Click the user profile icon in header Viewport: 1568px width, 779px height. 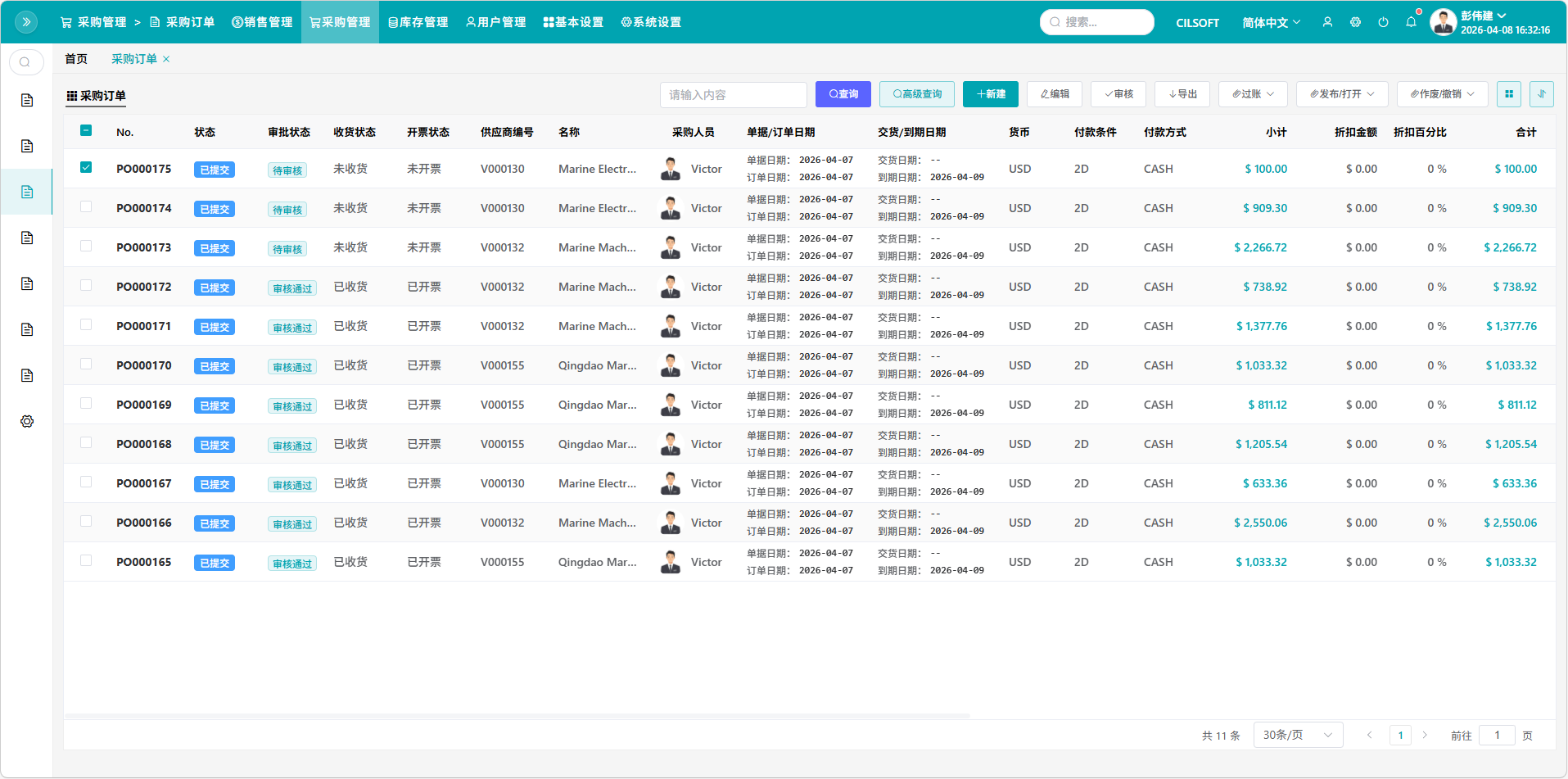coord(1327,22)
